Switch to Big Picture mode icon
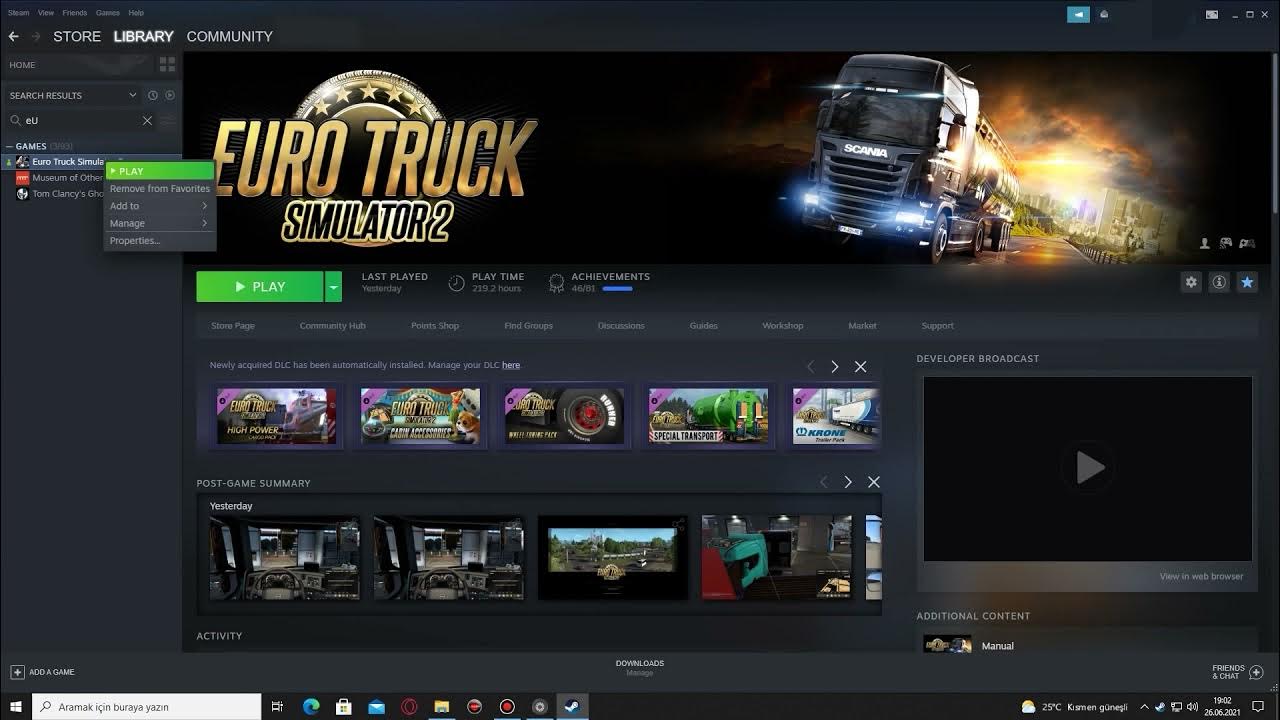 point(1212,14)
